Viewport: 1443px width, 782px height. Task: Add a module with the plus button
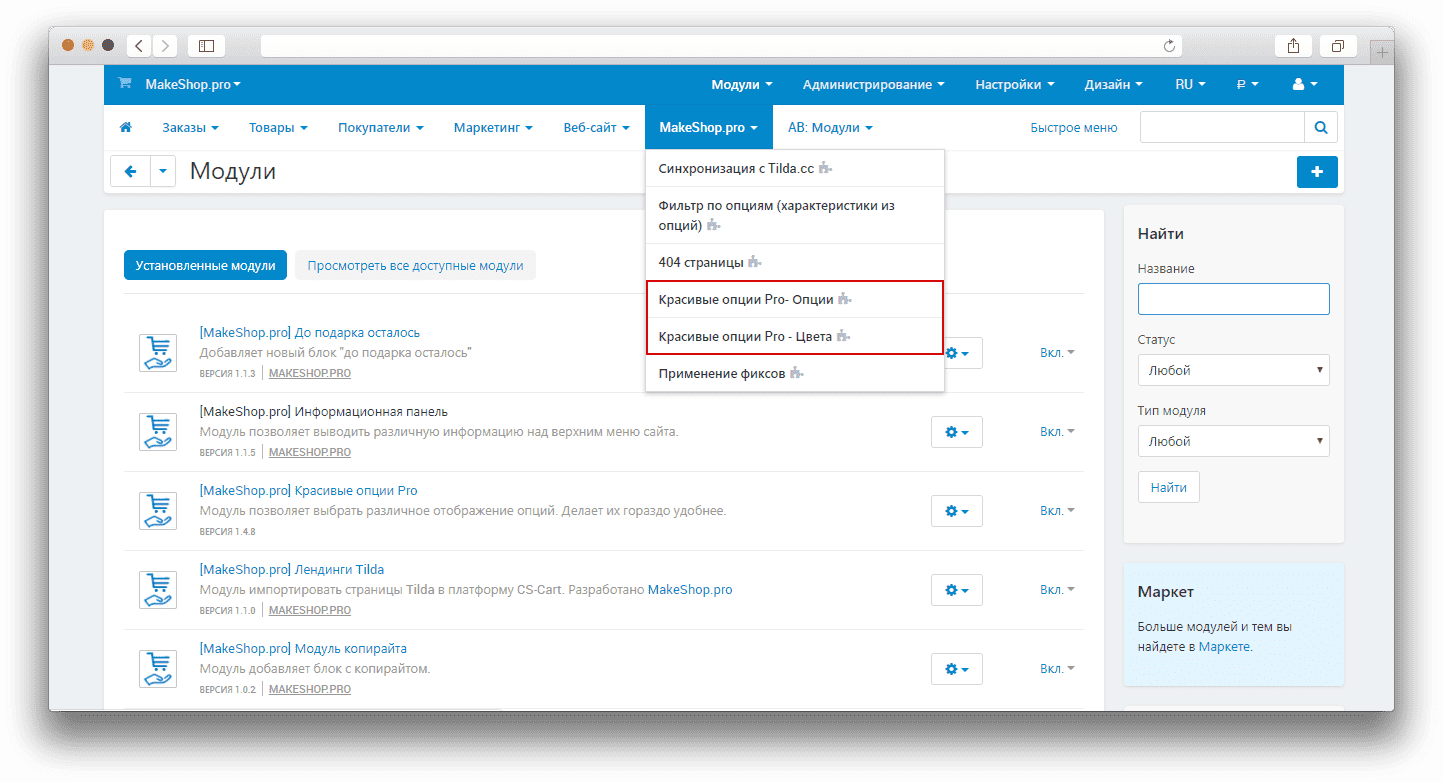(x=1317, y=172)
